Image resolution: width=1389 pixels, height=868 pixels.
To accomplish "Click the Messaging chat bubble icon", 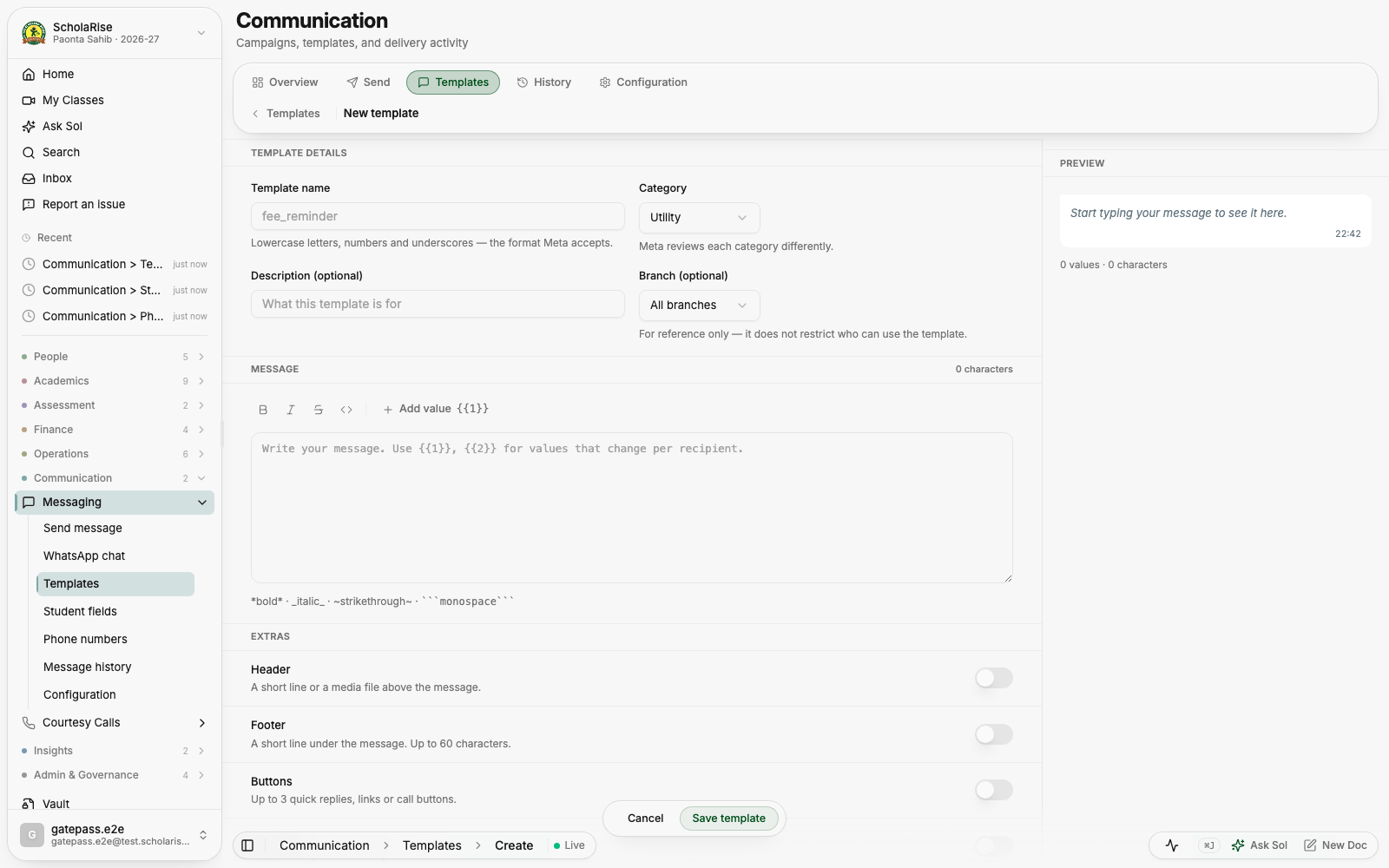I will pos(29,502).
